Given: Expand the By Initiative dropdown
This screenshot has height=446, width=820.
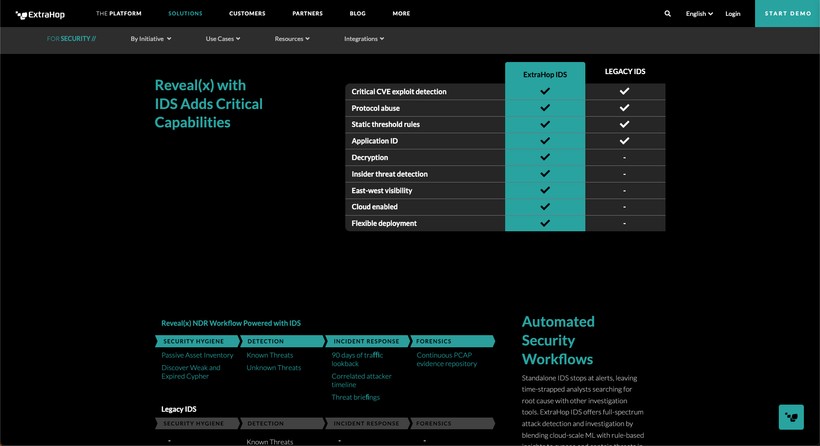Looking at the screenshot, I should pos(151,39).
